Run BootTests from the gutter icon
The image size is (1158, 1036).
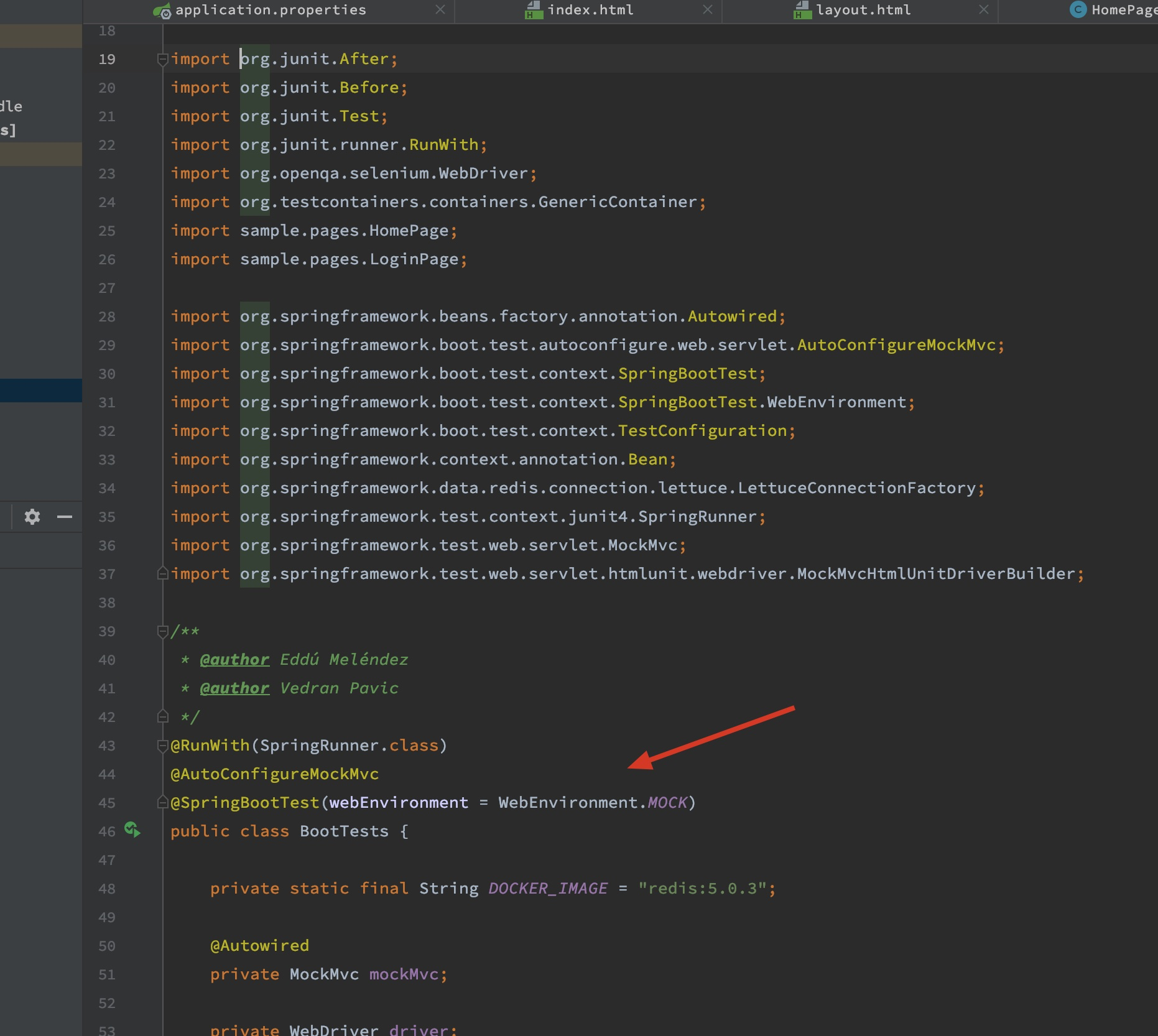132,830
